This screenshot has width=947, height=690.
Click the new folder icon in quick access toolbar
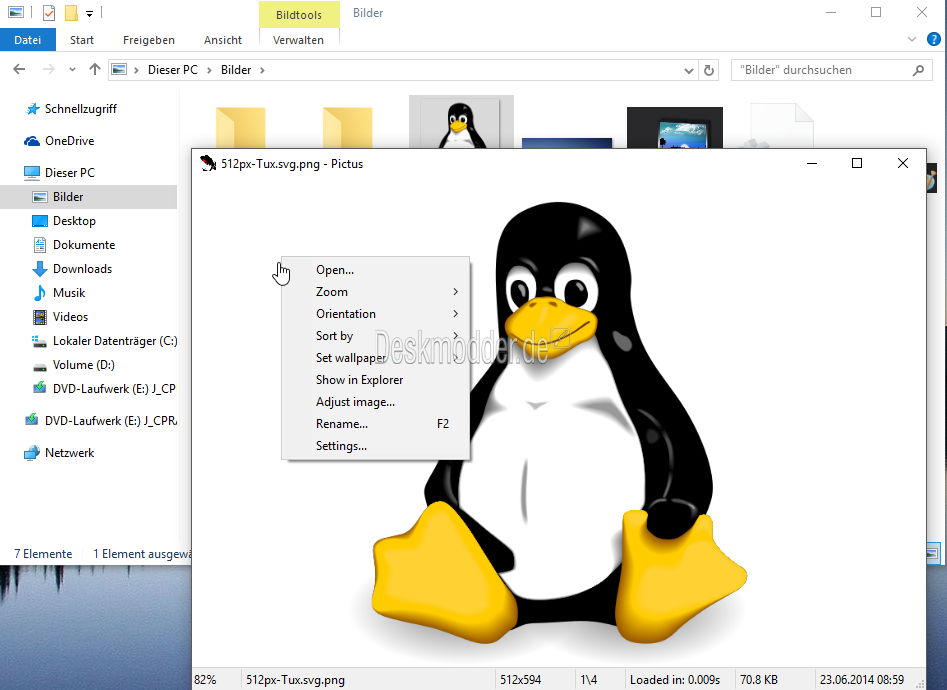click(x=72, y=12)
